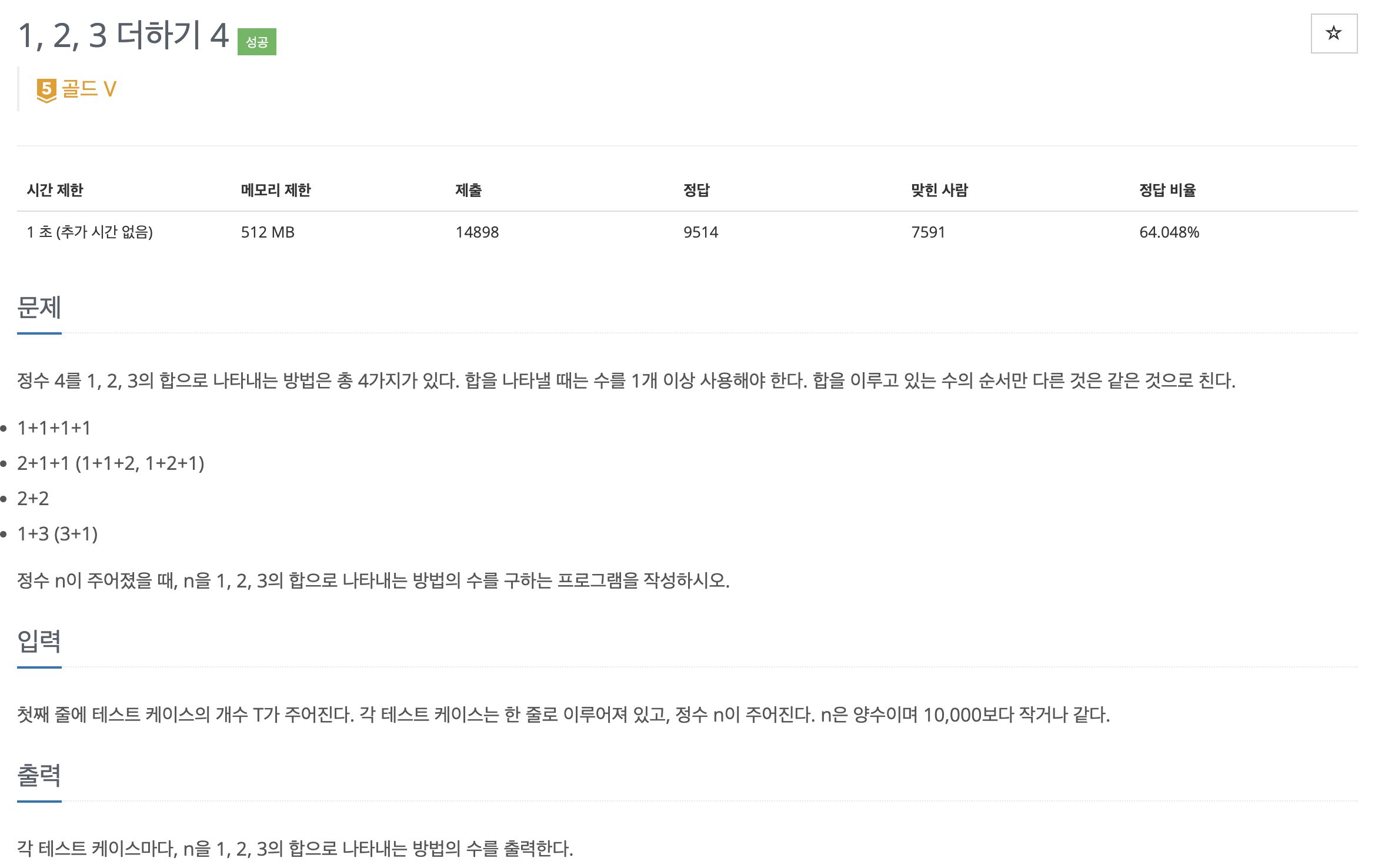
Task: Click the gold tier 5 badge icon
Action: [x=46, y=91]
